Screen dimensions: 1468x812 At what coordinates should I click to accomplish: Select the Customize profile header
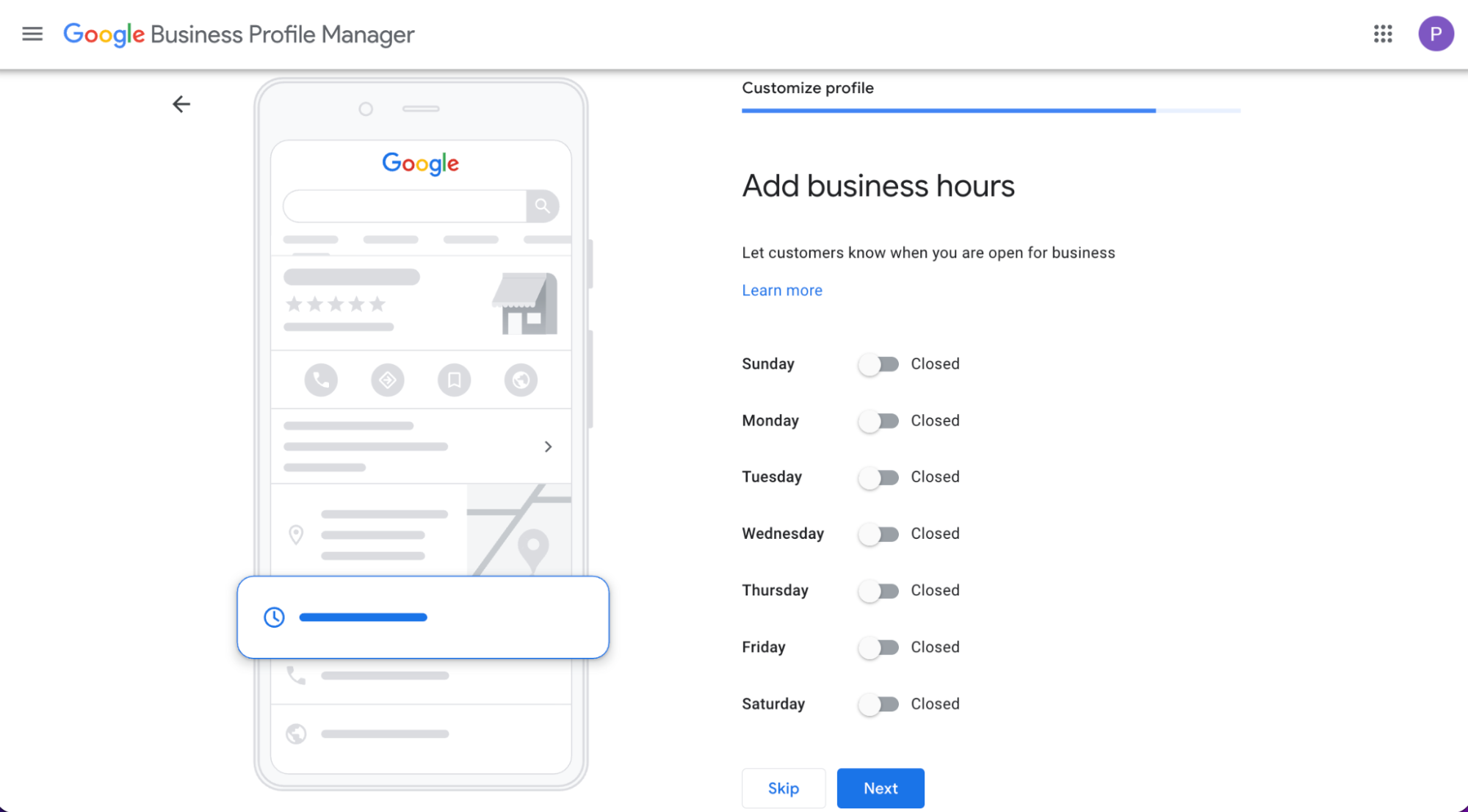[808, 87]
